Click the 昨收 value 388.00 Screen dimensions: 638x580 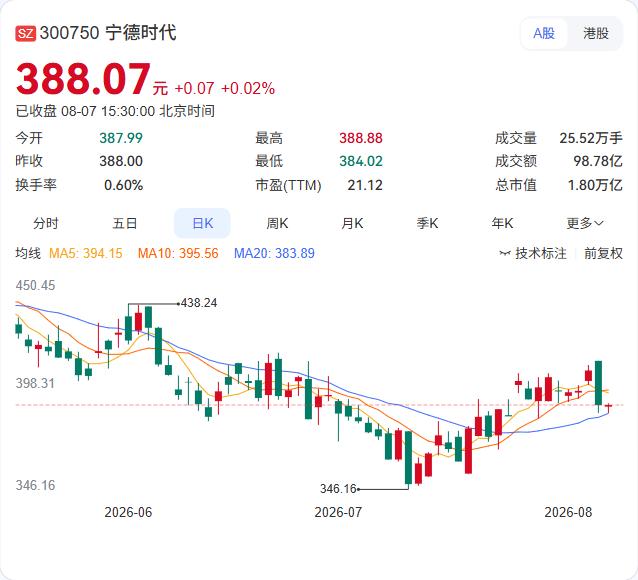(121, 161)
